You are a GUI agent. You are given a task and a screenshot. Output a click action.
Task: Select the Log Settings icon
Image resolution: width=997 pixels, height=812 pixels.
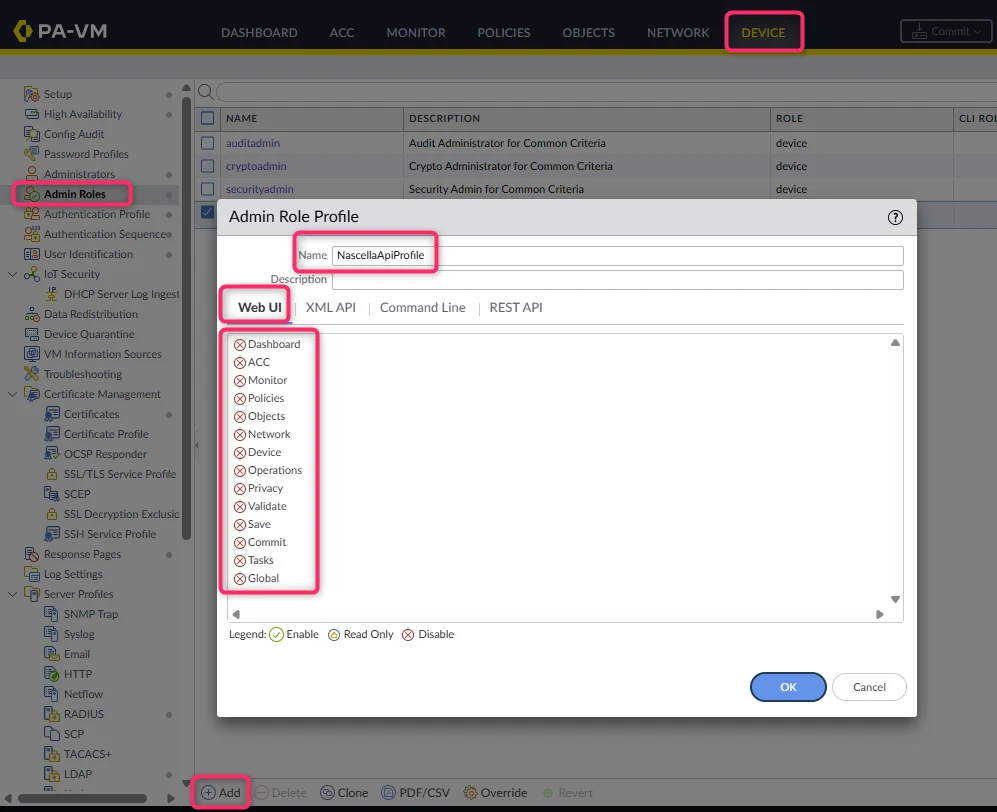pyautogui.click(x=31, y=574)
